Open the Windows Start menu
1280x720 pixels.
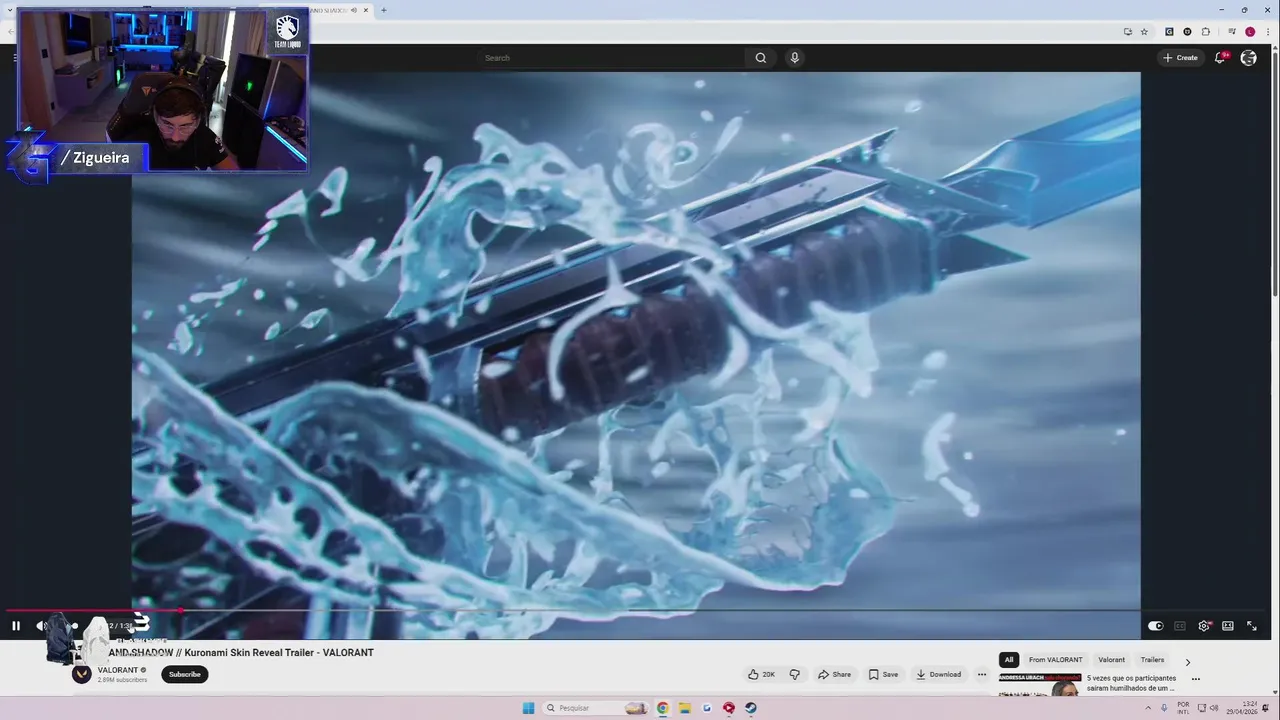tap(528, 708)
